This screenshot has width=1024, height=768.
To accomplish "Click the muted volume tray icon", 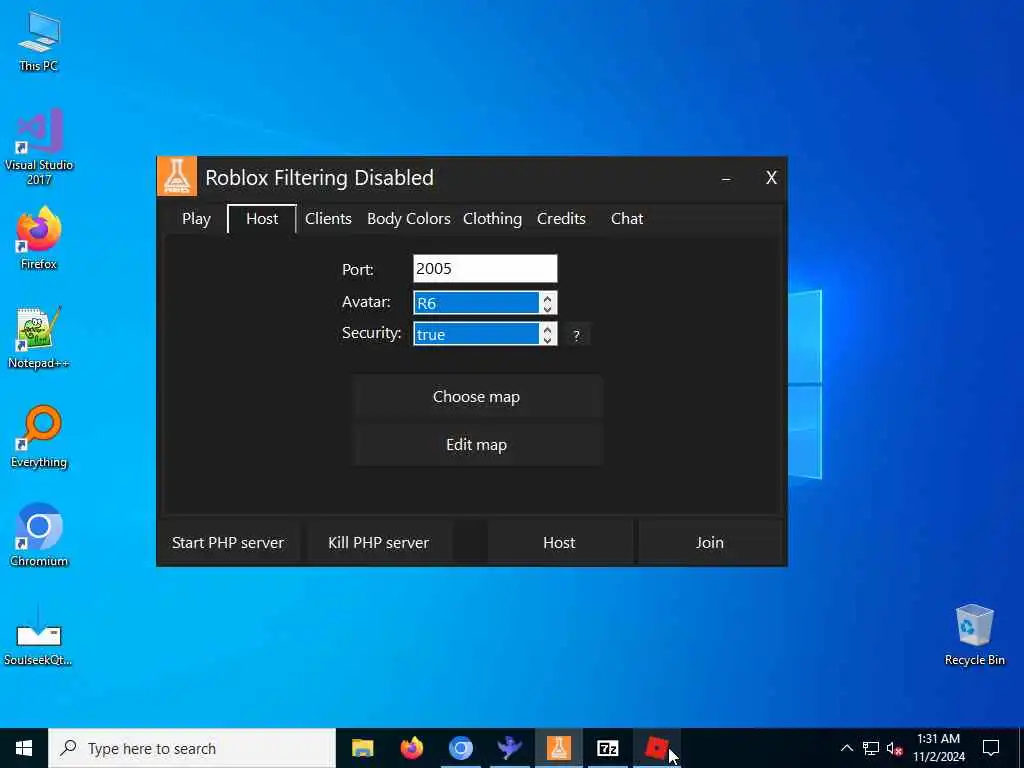I will tap(895, 748).
